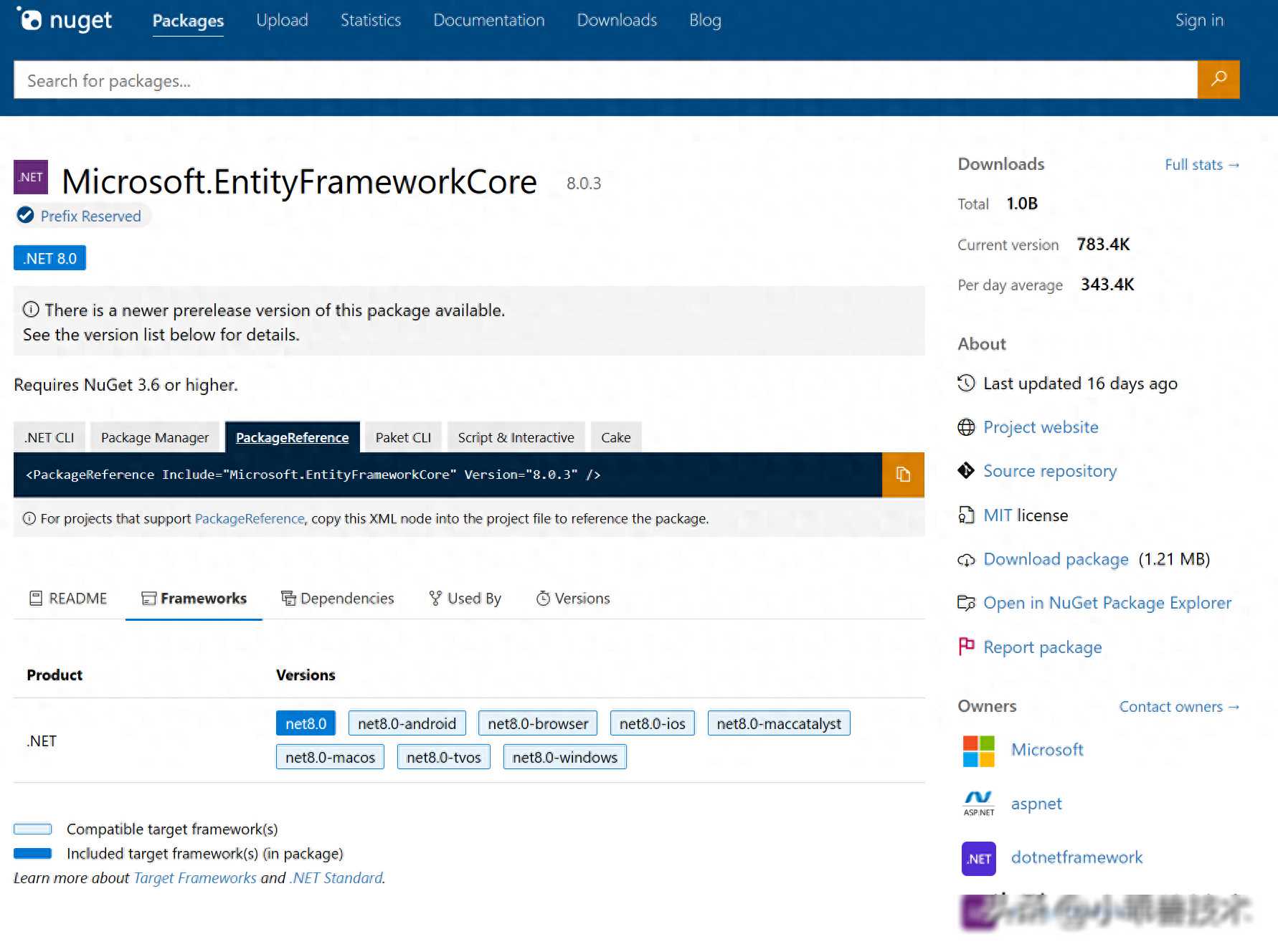Click the cloud download icon

pyautogui.click(x=966, y=560)
